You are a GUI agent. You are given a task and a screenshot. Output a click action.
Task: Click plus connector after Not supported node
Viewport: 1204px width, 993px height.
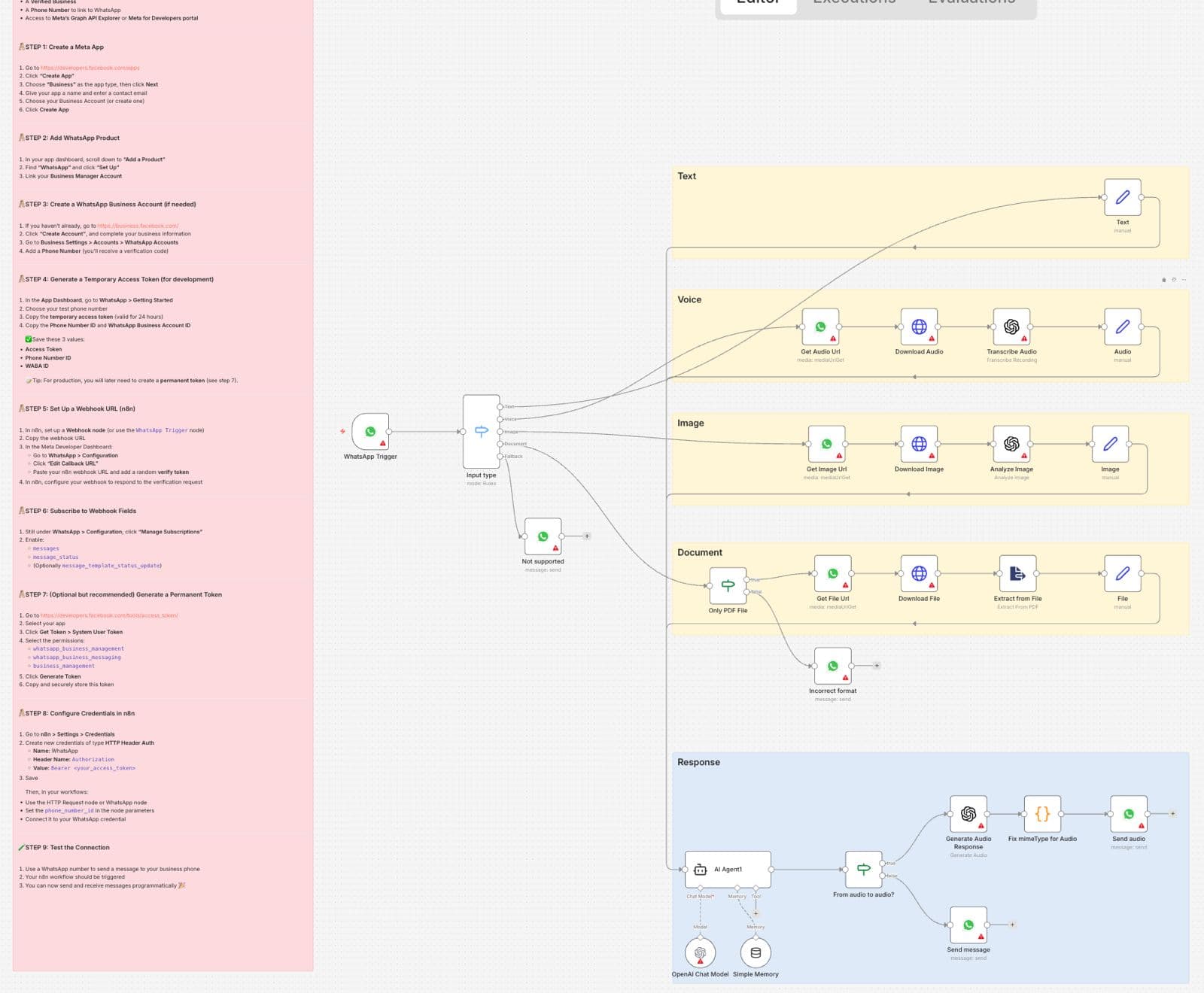[587, 536]
